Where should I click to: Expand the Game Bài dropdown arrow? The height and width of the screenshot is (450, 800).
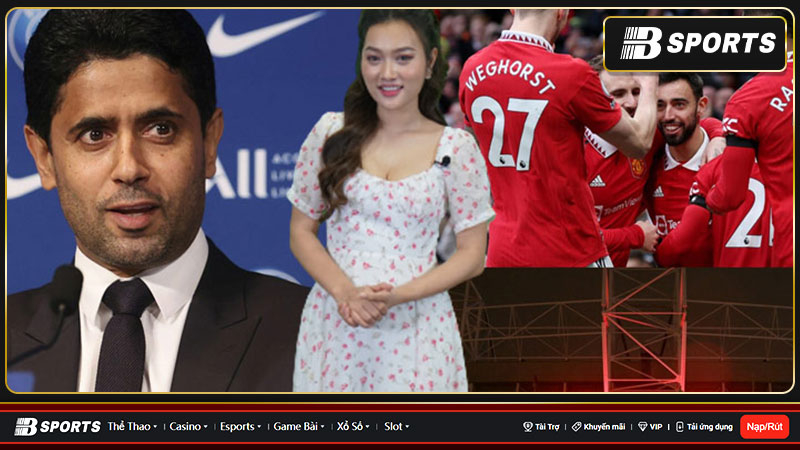click(322, 427)
